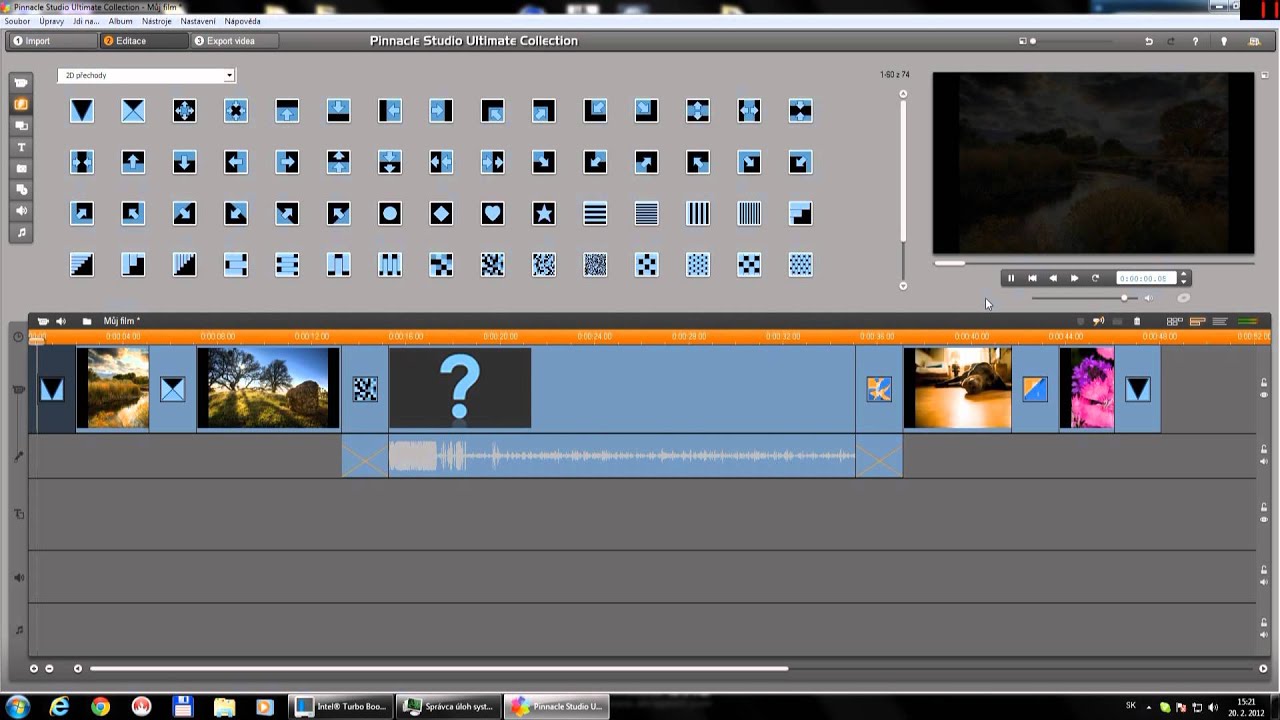Mute the original audio track
The width and height of the screenshot is (1280, 720).
pos(1264,462)
